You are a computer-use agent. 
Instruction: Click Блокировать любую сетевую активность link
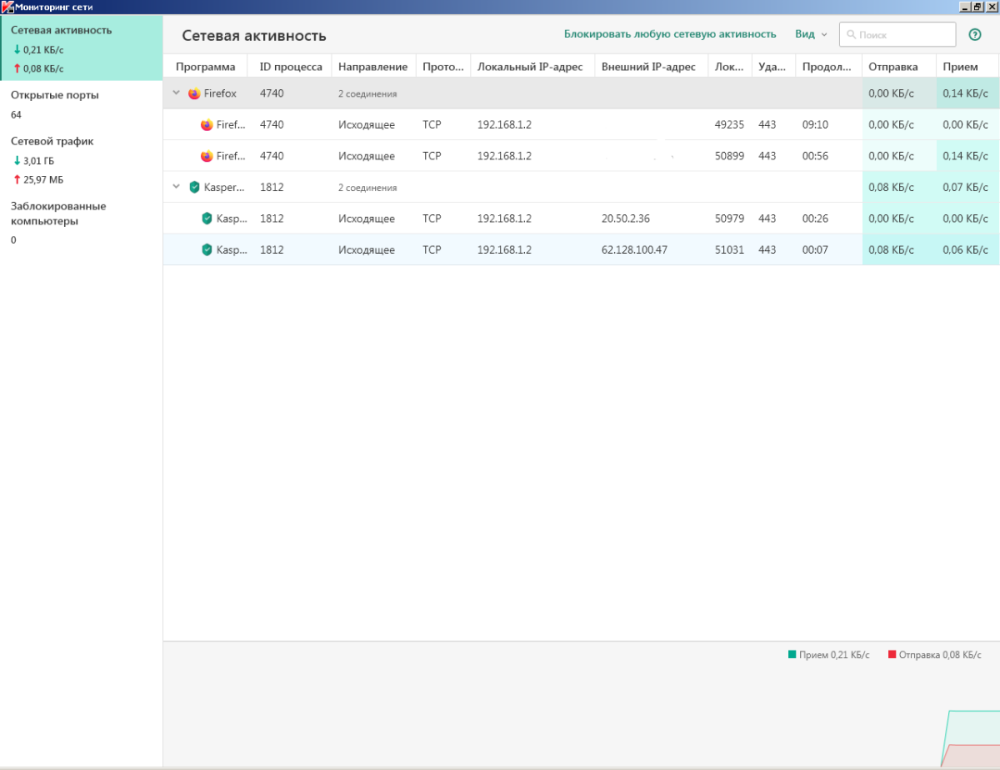[672, 35]
